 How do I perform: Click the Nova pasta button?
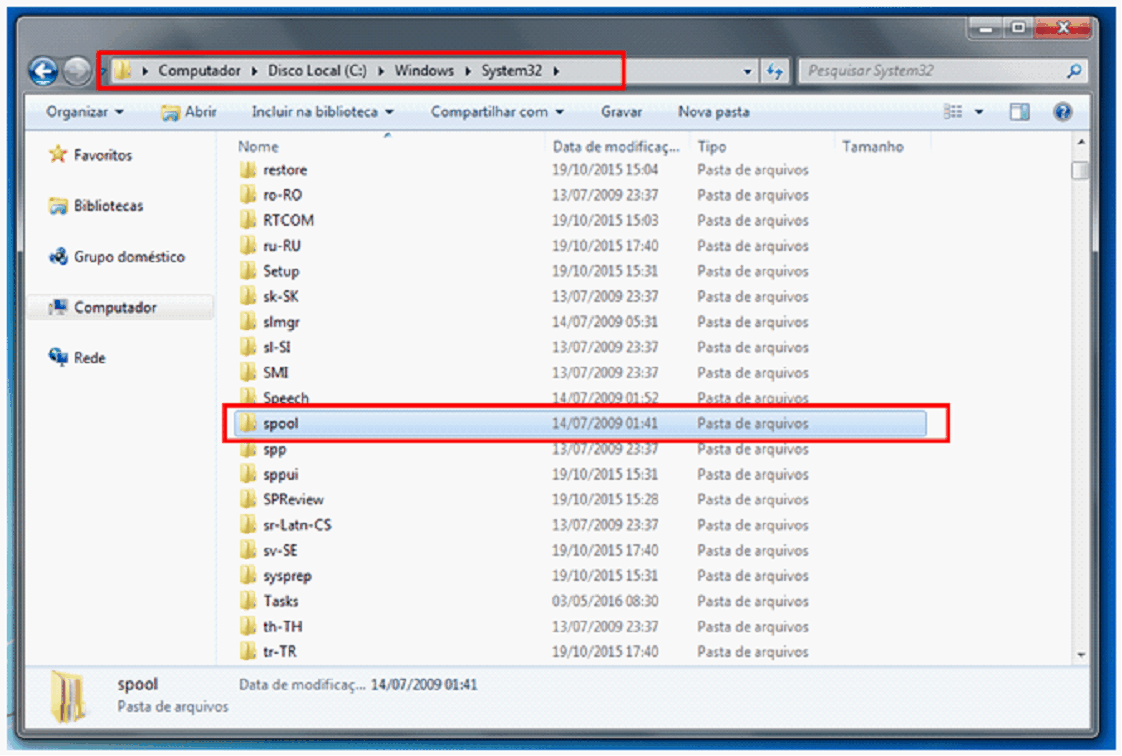(713, 112)
